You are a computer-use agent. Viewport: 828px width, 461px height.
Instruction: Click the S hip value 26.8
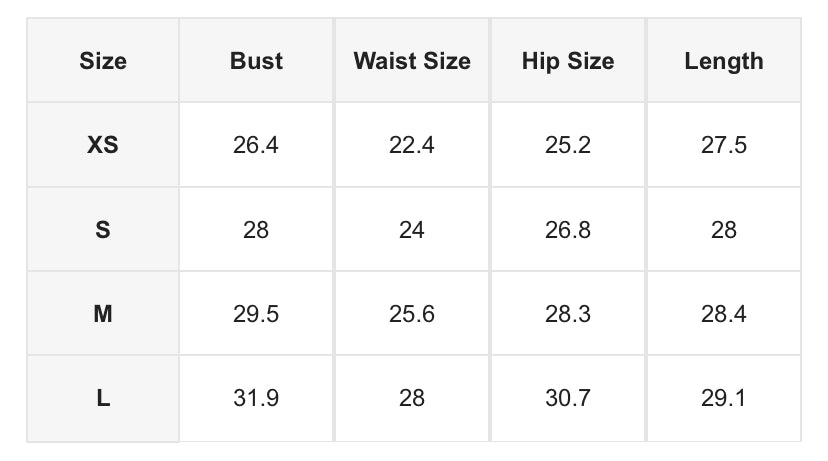click(x=568, y=230)
